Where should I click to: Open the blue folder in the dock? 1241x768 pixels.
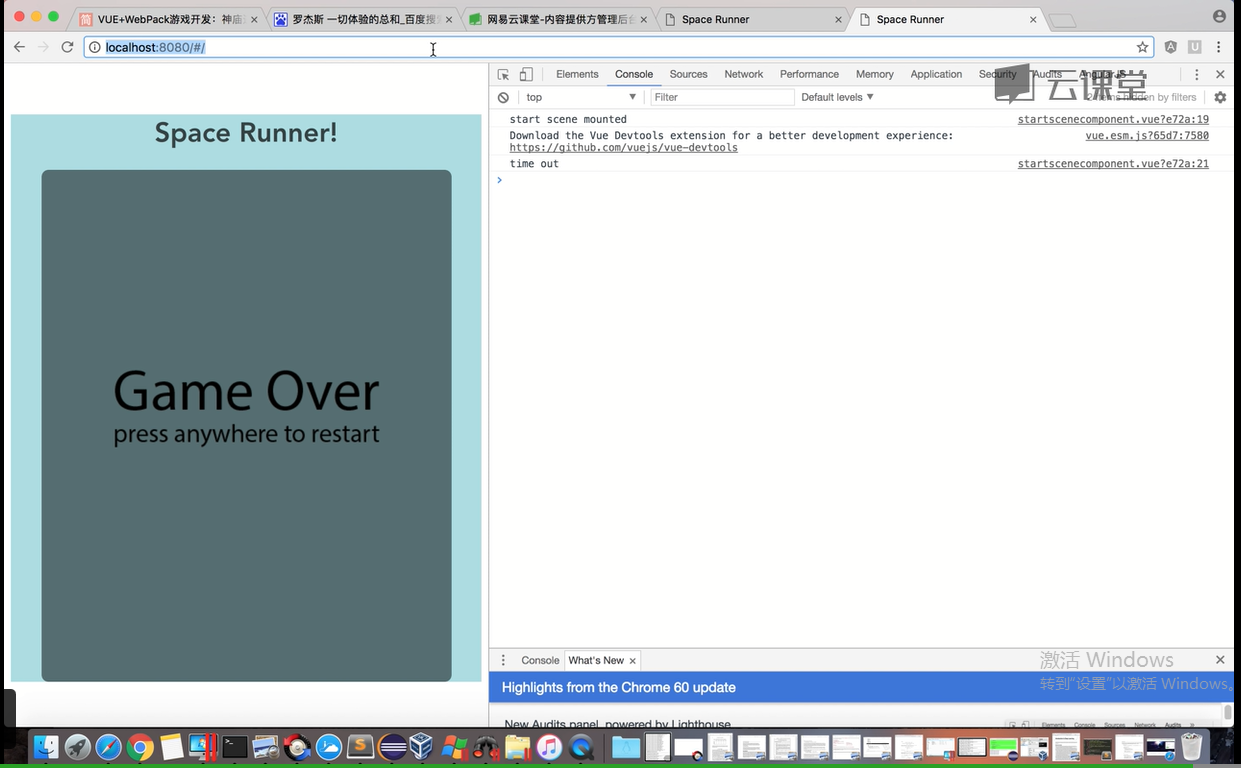[626, 746]
